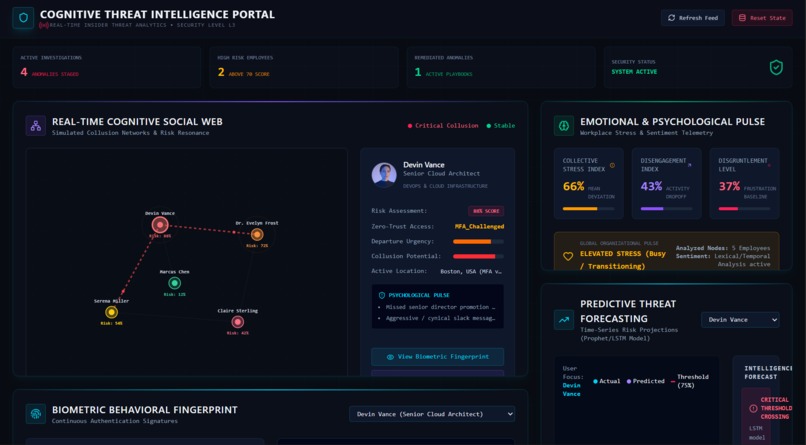
Task: Open the forecasting user dropdown showing Devin Vance
Action: coord(740,320)
